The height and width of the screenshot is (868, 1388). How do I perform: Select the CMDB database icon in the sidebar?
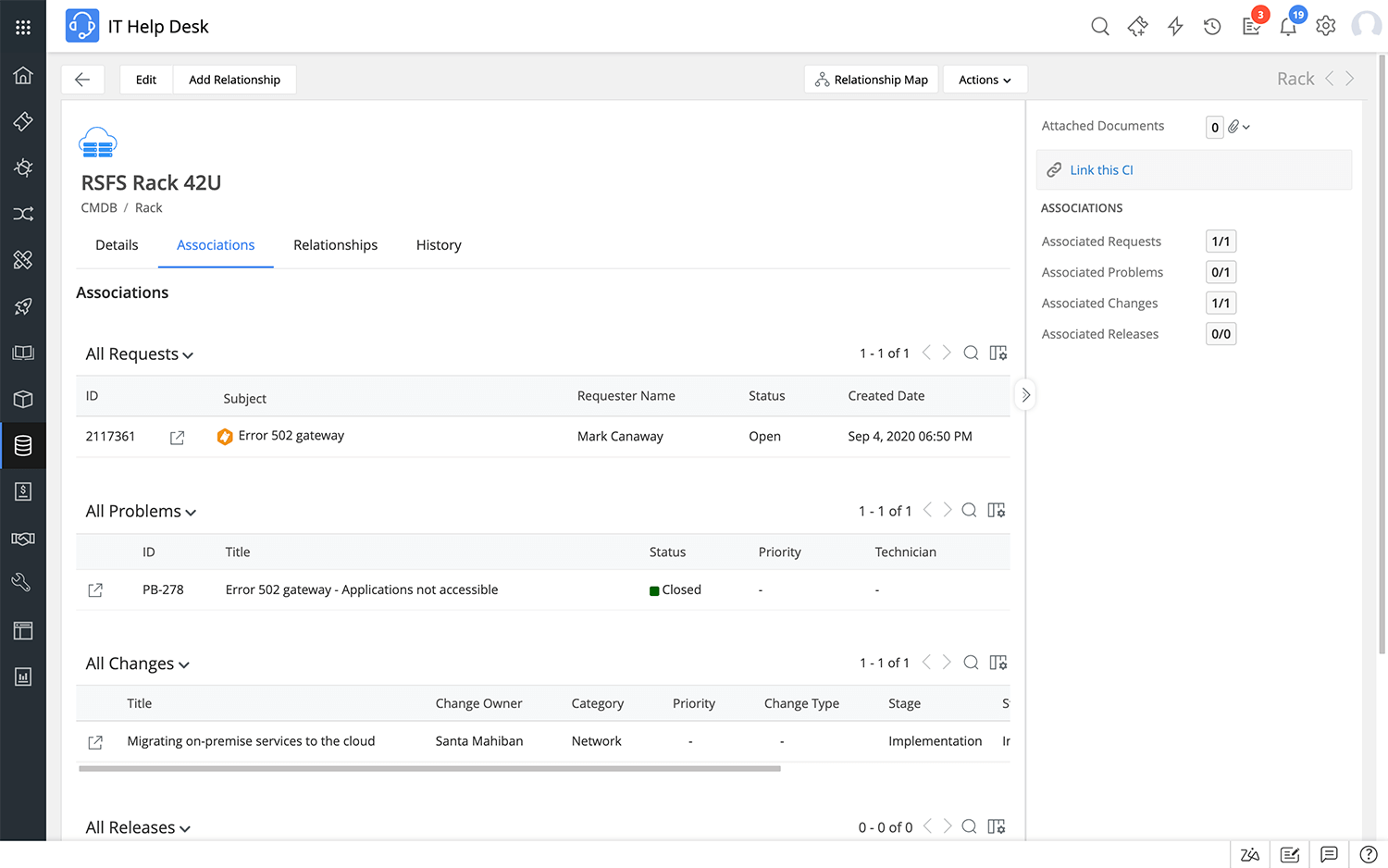coord(23,445)
